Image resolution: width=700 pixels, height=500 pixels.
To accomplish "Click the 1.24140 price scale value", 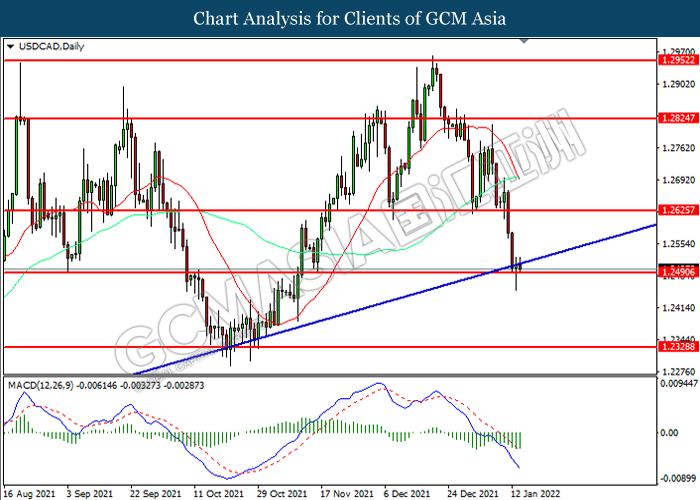I will click(x=679, y=308).
